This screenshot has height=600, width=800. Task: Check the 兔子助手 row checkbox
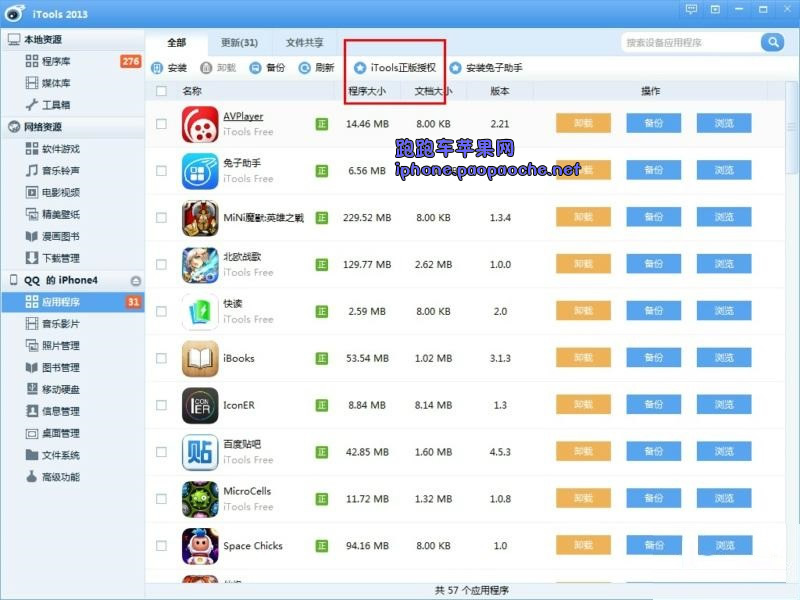pyautogui.click(x=161, y=170)
